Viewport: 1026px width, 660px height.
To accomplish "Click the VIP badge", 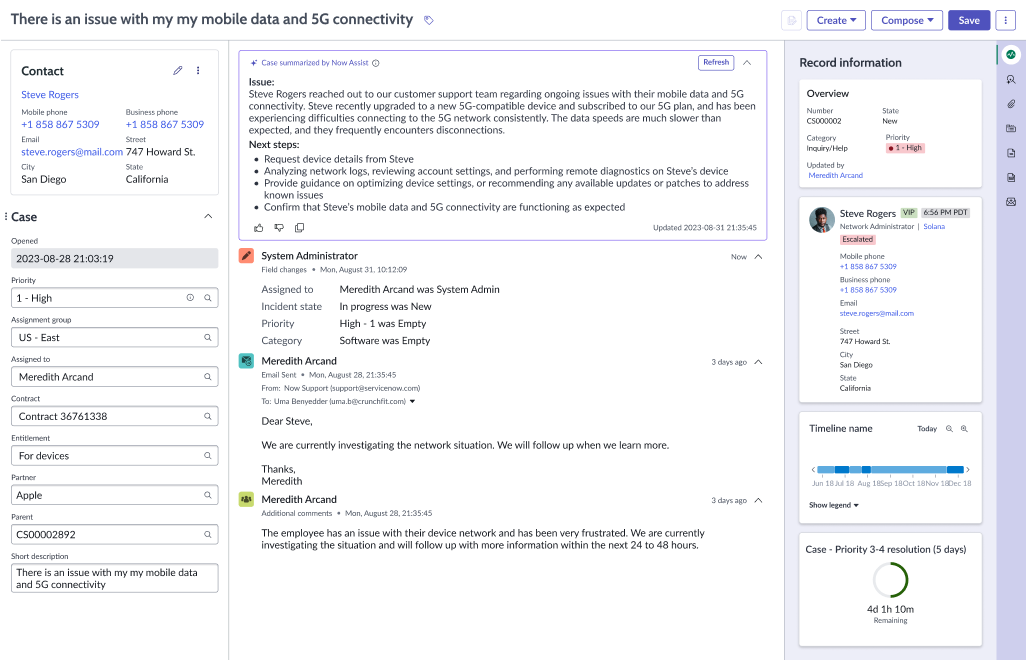I will coord(909,213).
